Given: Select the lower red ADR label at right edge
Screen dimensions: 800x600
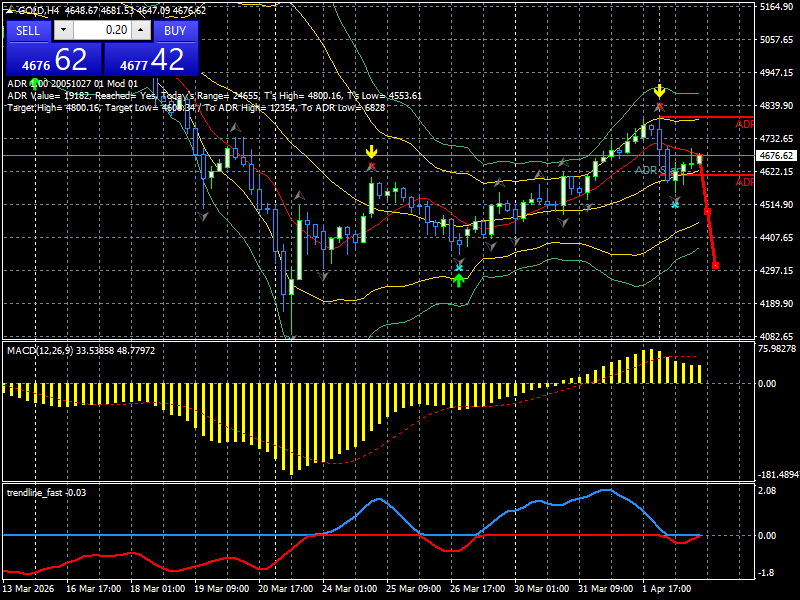Looking at the screenshot, I should tap(744, 182).
